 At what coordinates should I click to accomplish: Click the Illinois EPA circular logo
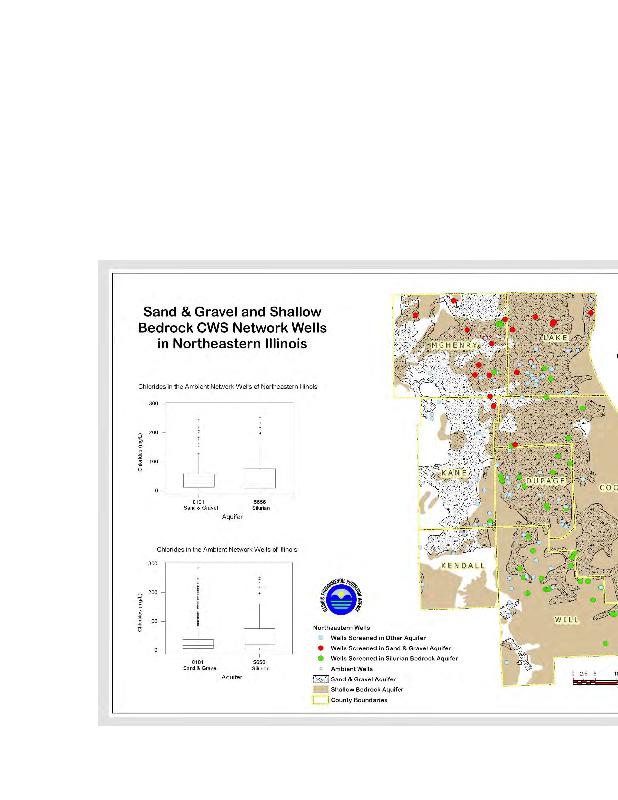[339, 599]
